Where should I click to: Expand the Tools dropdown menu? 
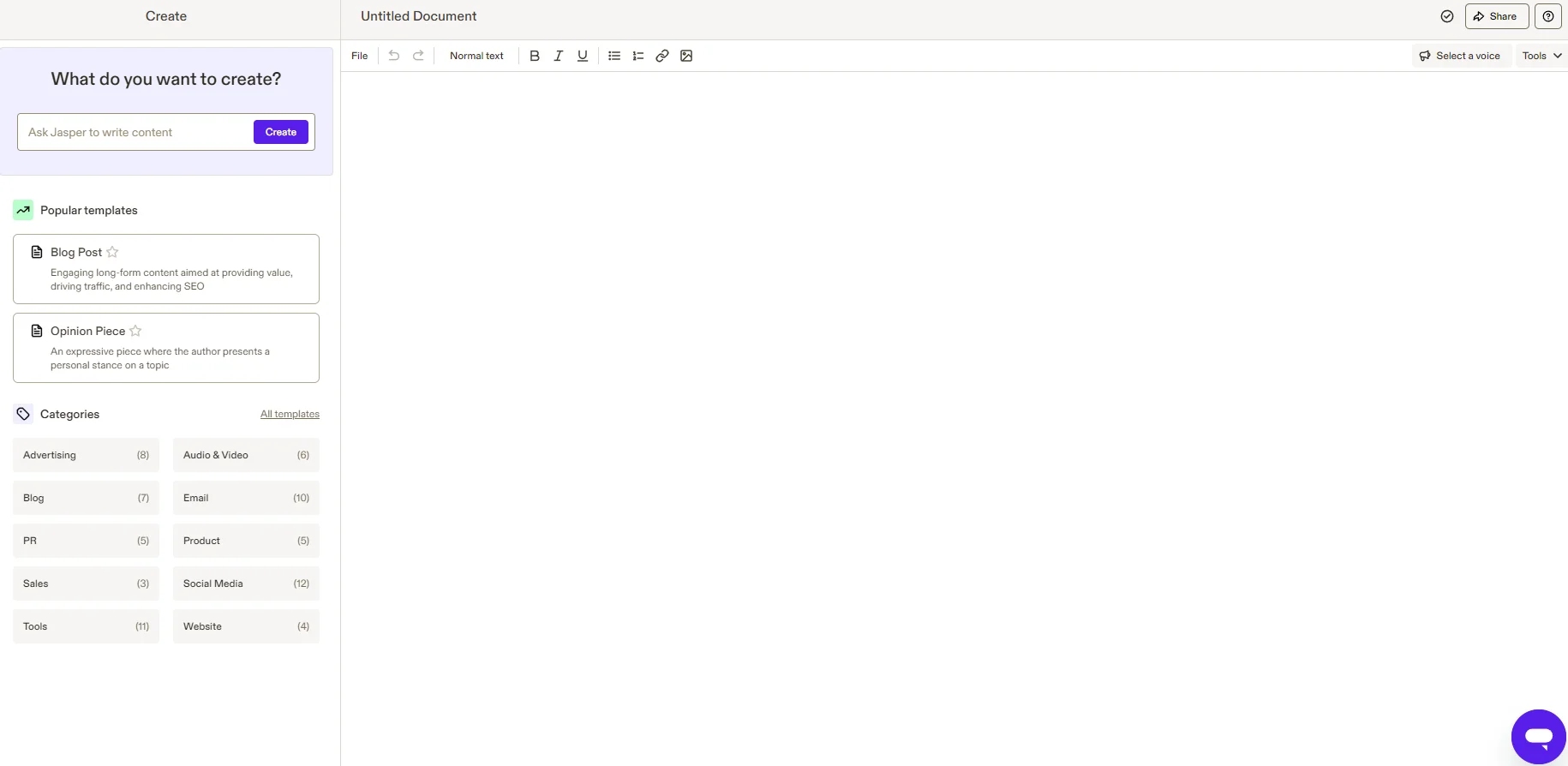click(x=1541, y=56)
